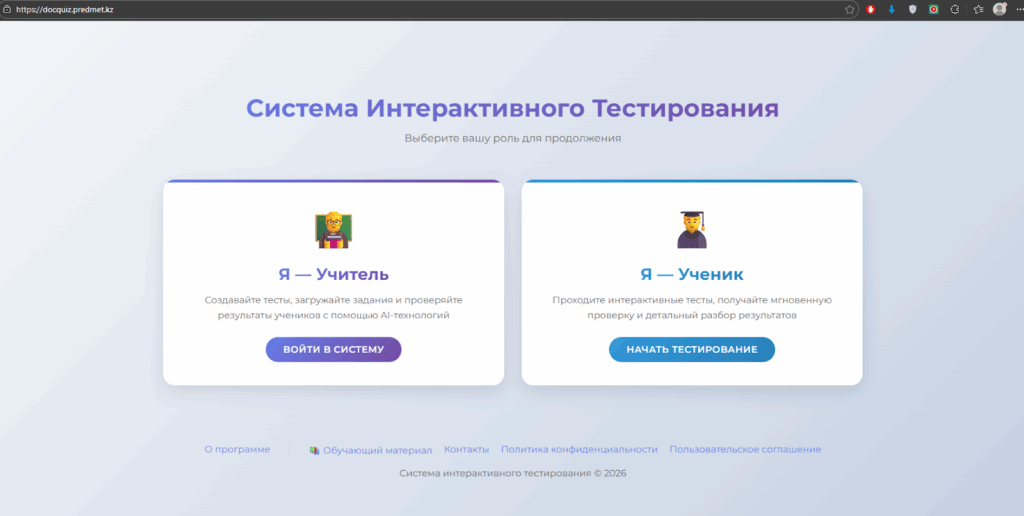This screenshot has width=1024, height=516.
Task: Click the © 2026 copyright footer text
Action: pyautogui.click(x=513, y=473)
